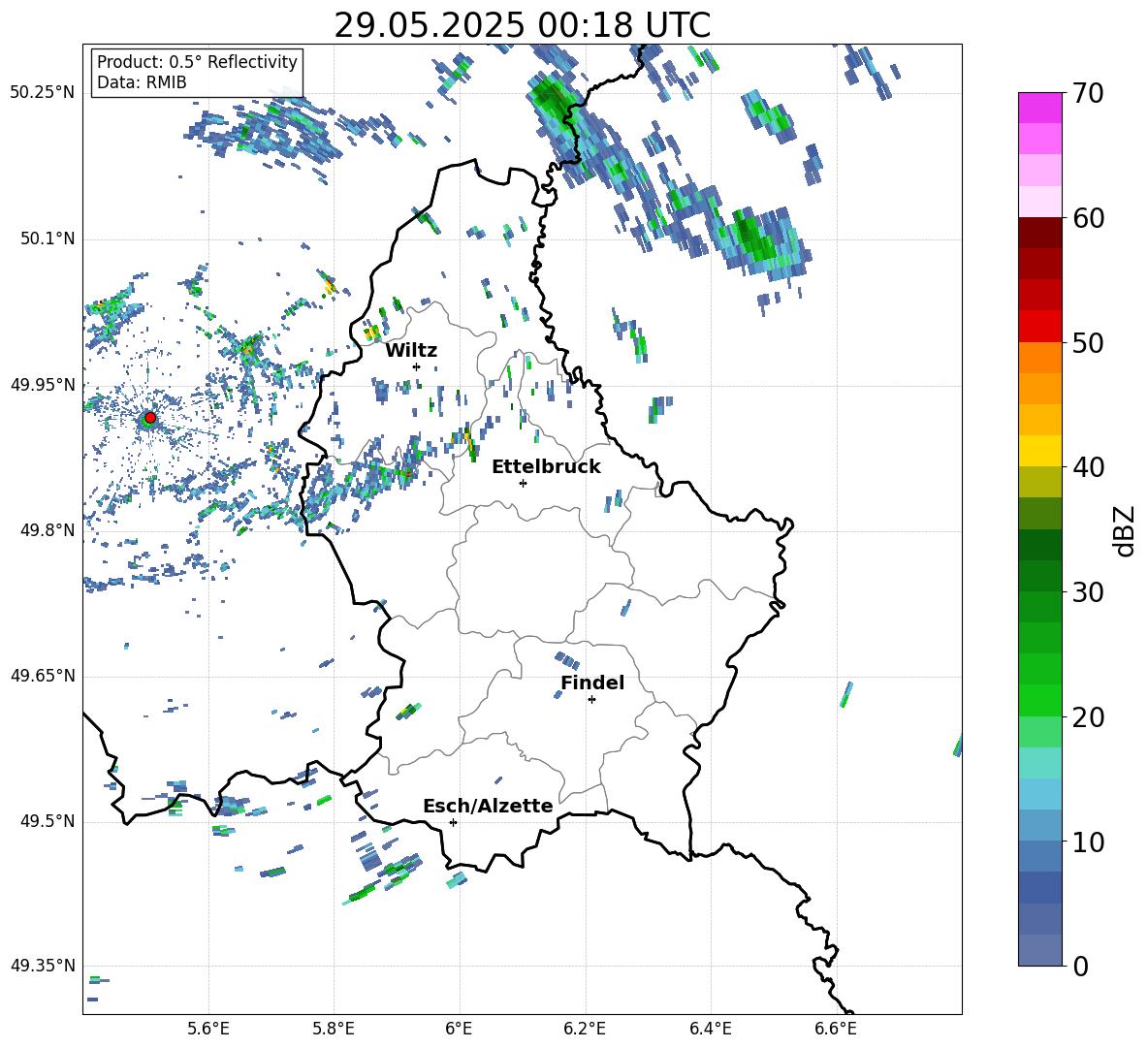Screen dimensions: 1148x1048
Task: Pick the dark maroon swatch just below 60 dBZ
Action: (1040, 233)
